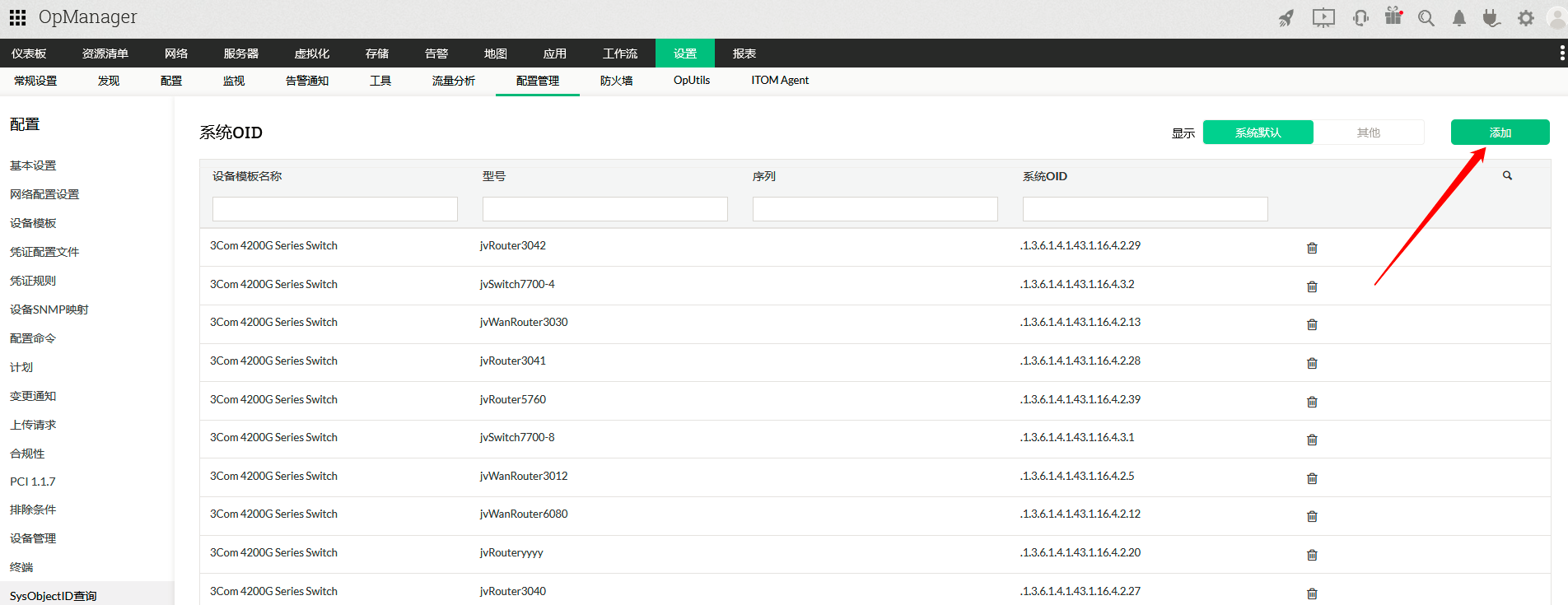The width and height of the screenshot is (1568, 605).
Task: Delete the jvRouteryyyy row
Action: (1312, 555)
